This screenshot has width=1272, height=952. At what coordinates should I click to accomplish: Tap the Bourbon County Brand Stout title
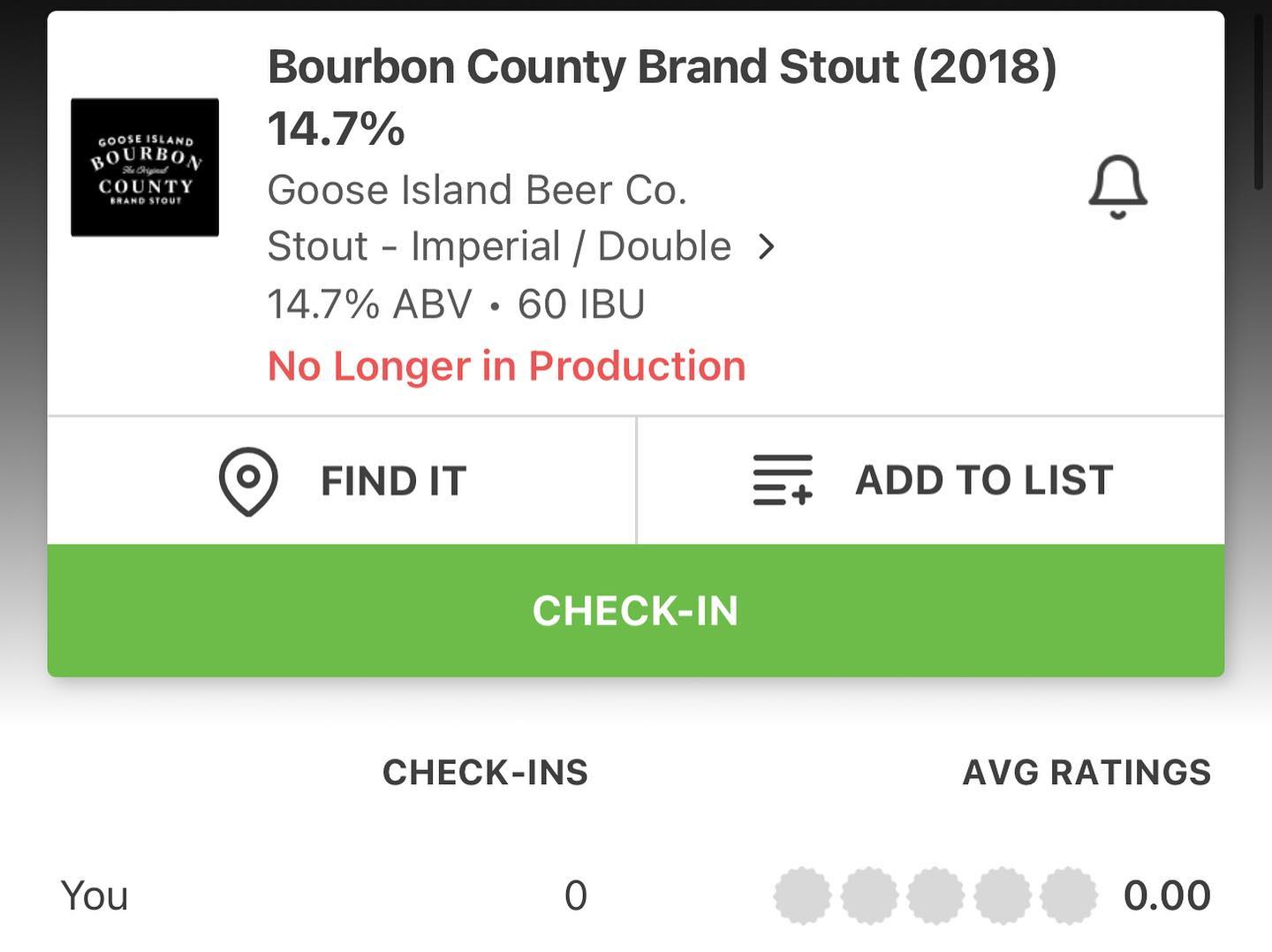click(662, 66)
